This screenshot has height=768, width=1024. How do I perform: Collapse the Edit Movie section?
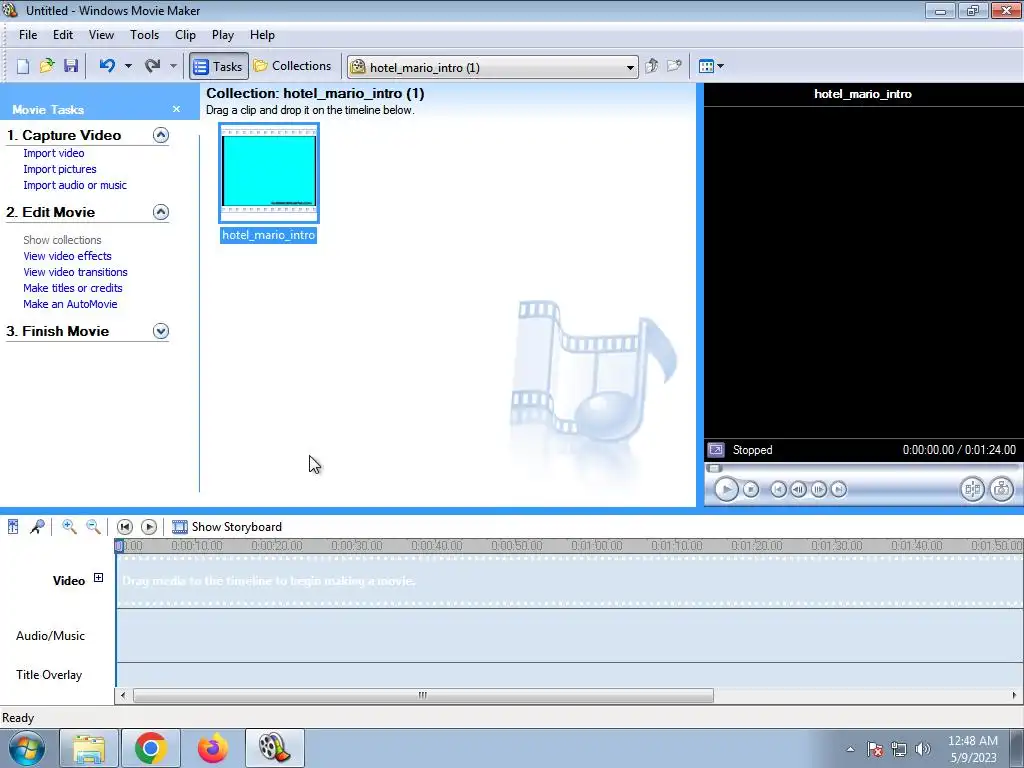coord(161,212)
